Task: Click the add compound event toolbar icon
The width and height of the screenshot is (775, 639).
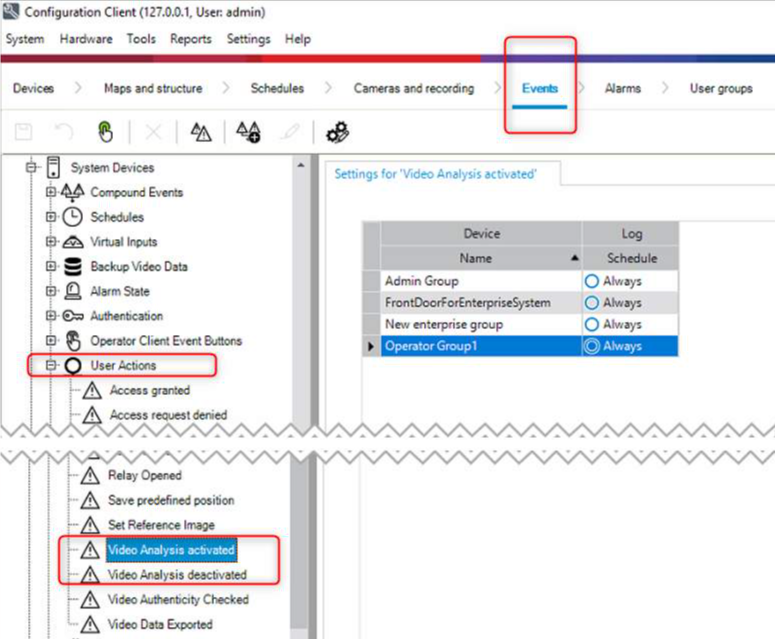Action: [248, 132]
